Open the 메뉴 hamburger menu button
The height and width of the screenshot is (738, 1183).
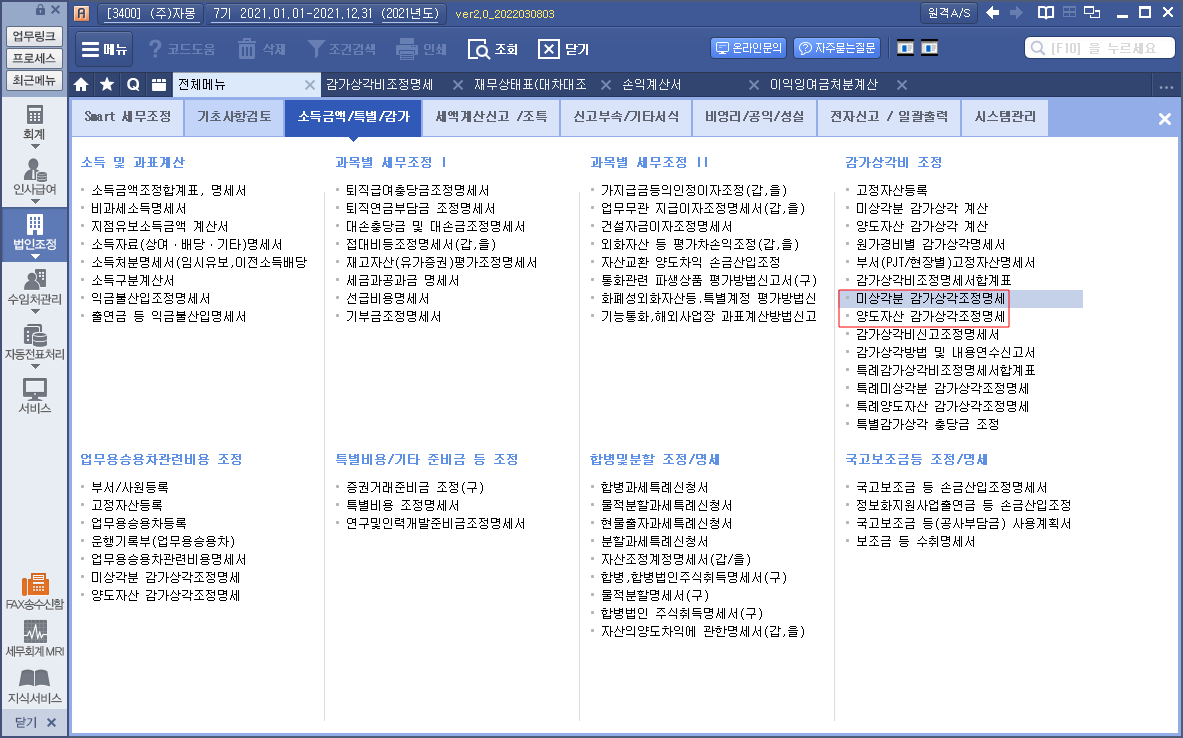click(x=104, y=49)
